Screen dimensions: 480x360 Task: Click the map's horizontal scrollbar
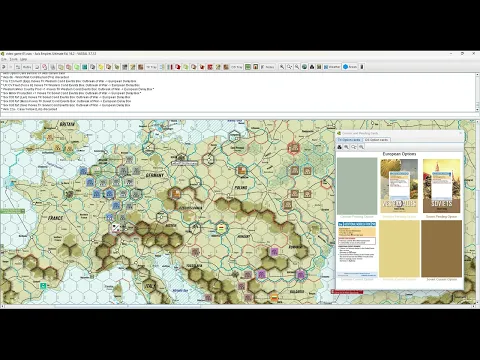tap(237, 306)
